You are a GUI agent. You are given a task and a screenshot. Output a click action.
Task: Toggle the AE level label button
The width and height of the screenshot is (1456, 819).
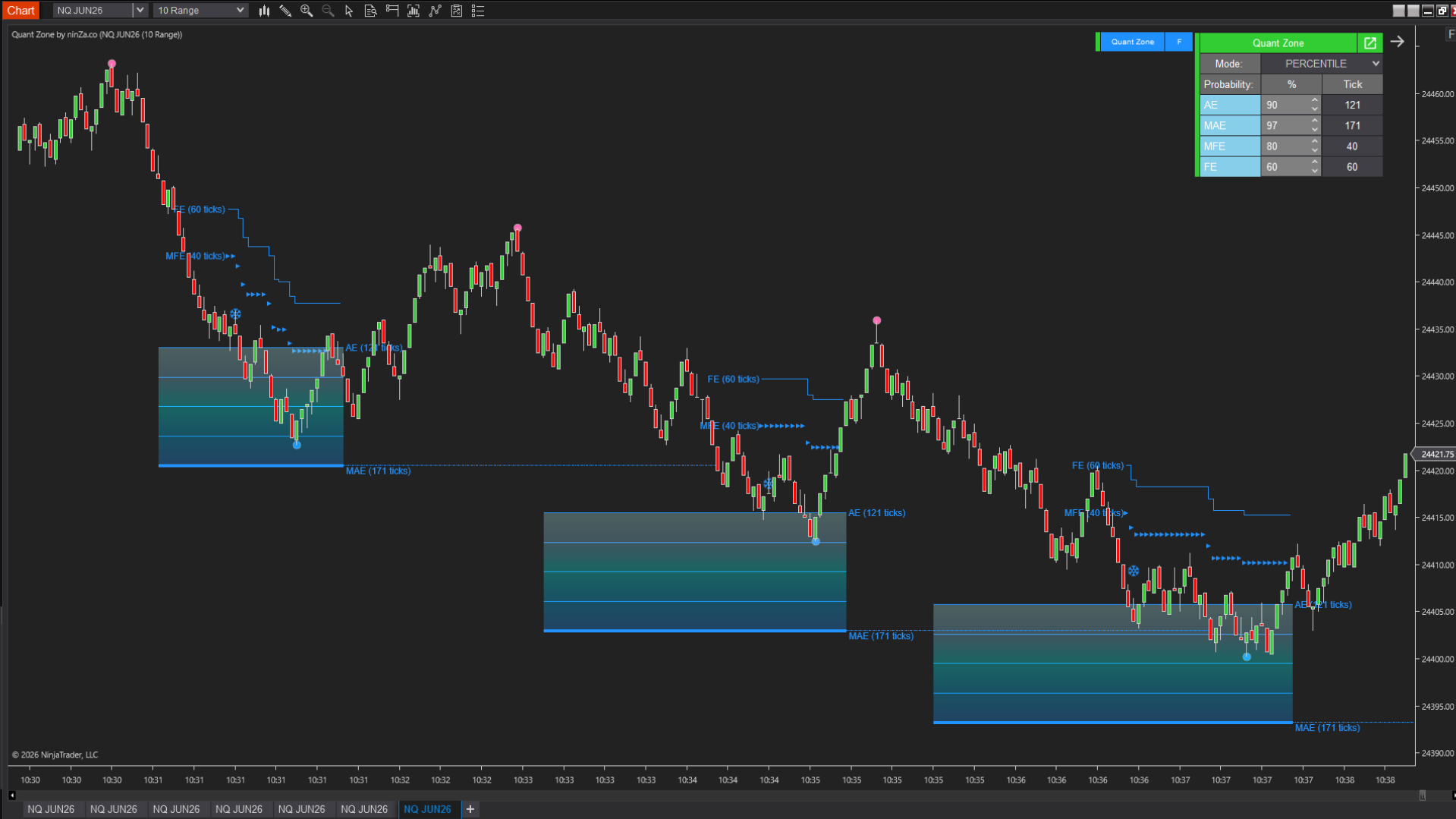(x=1229, y=105)
